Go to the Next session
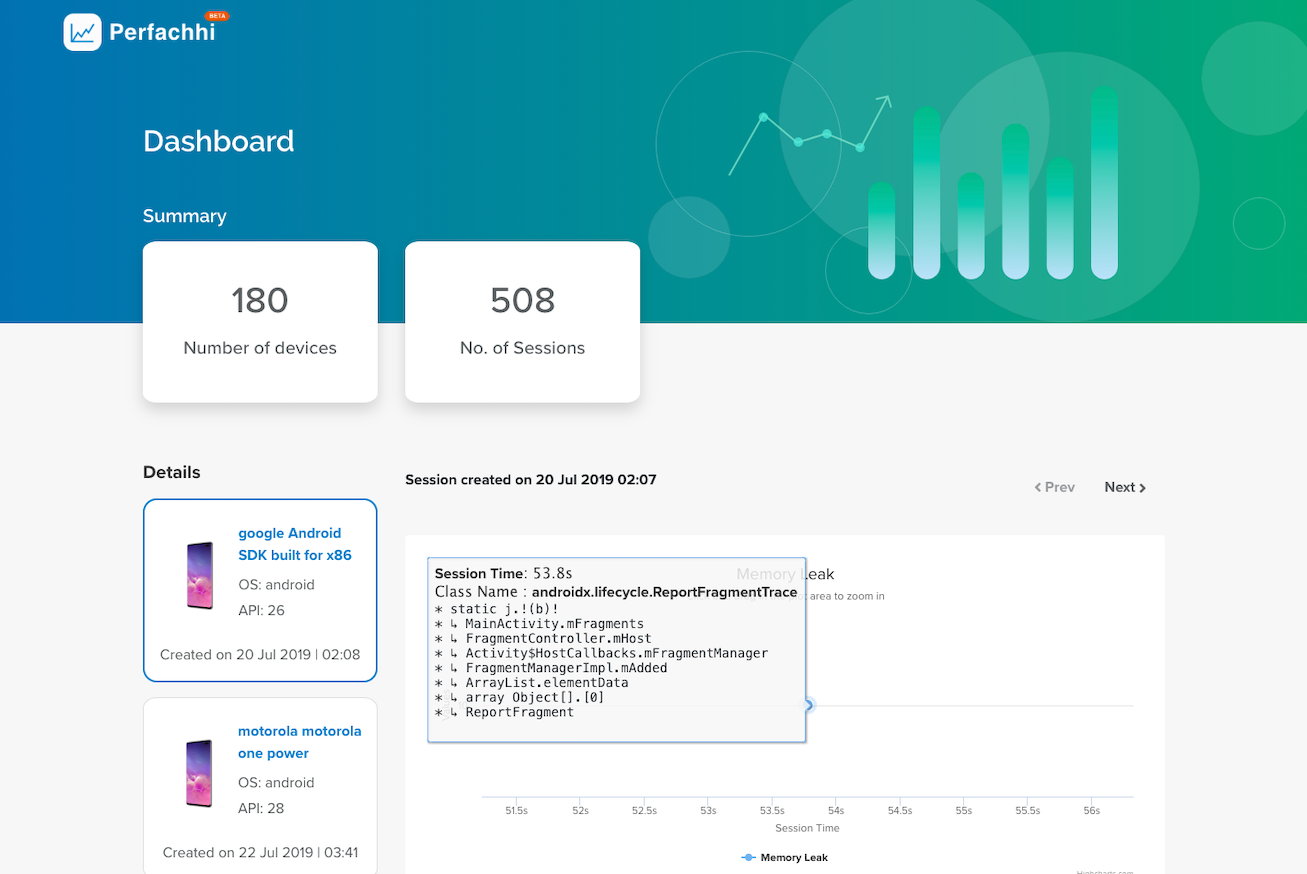Screen dimensions: 1307x874 click(x=1125, y=487)
